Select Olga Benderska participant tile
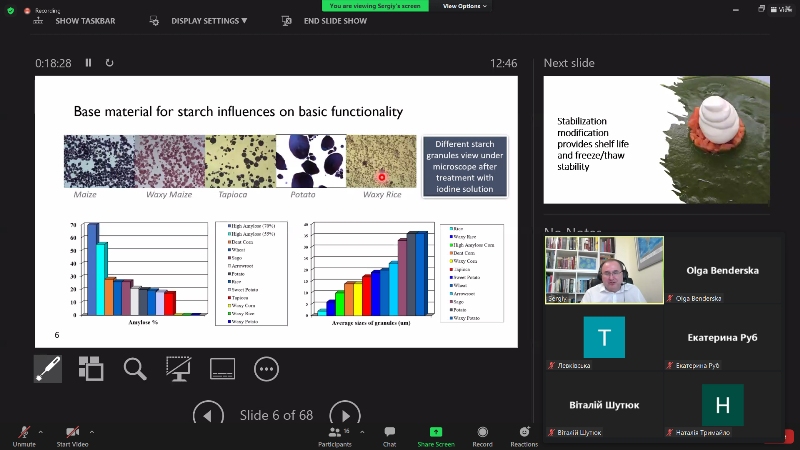 coord(723,270)
